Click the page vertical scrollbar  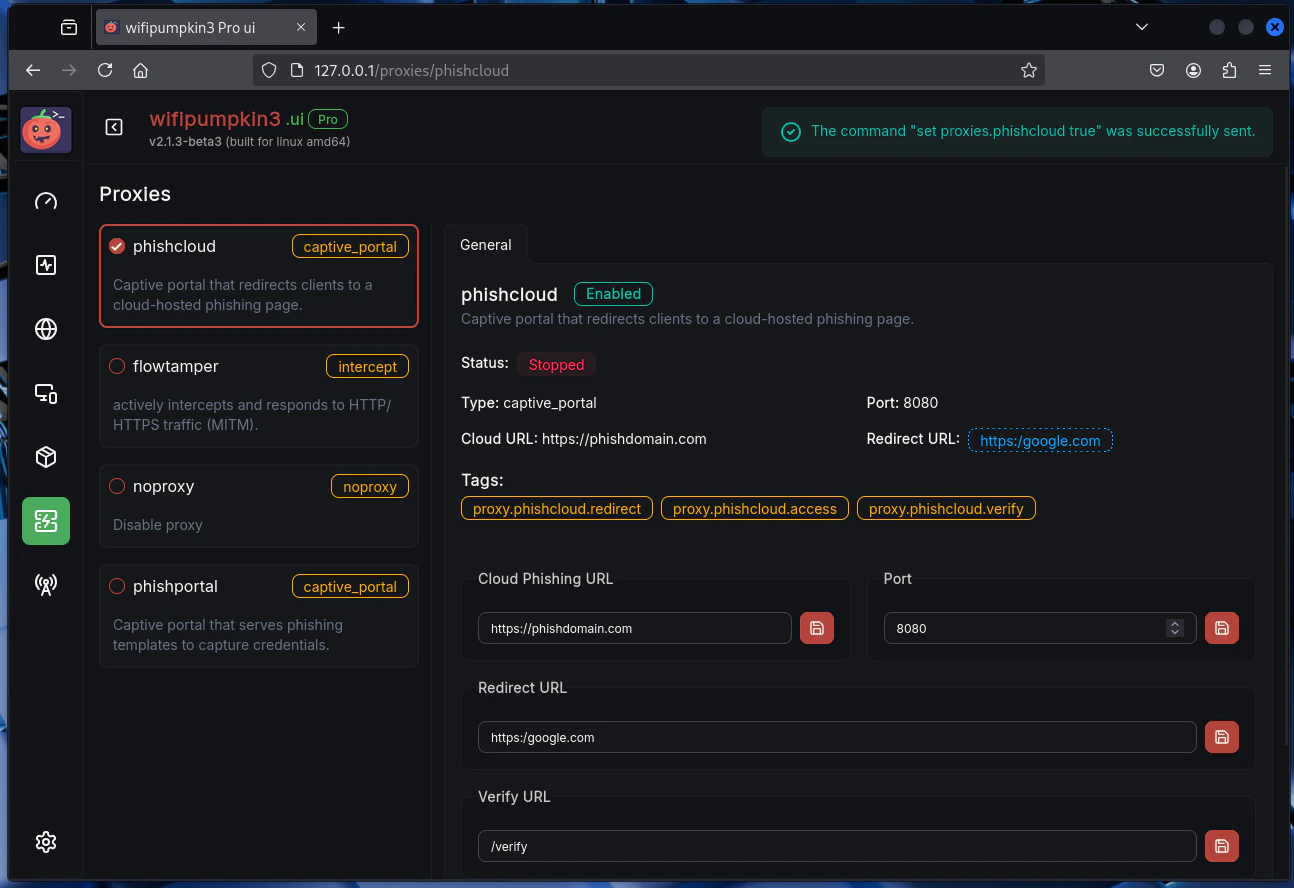point(1287,455)
